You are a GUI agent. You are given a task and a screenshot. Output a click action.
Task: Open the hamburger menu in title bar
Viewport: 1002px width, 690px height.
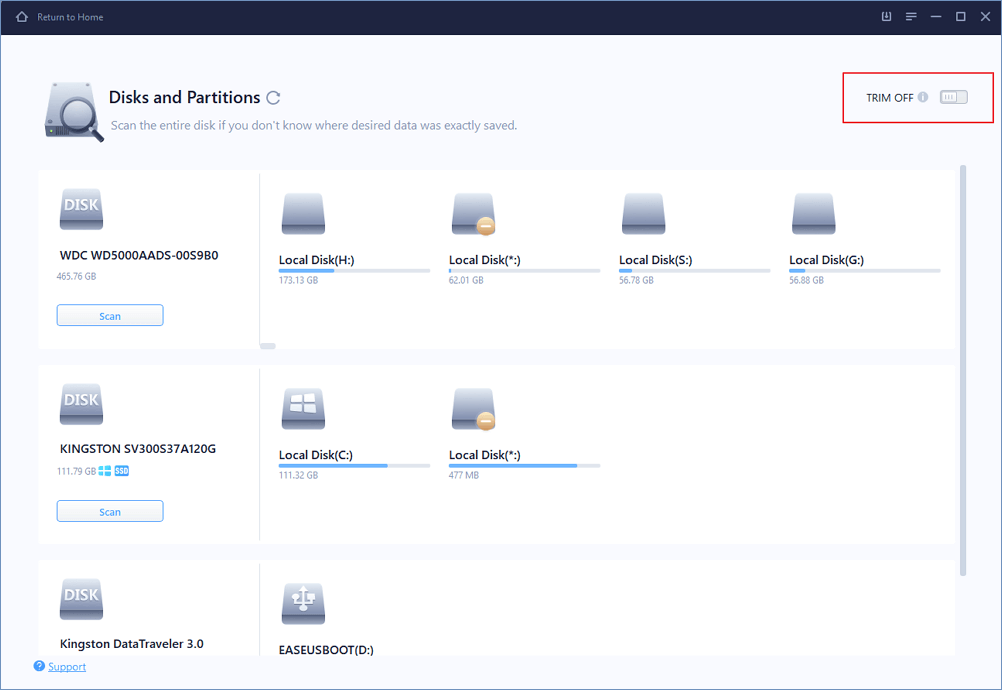[x=911, y=17]
